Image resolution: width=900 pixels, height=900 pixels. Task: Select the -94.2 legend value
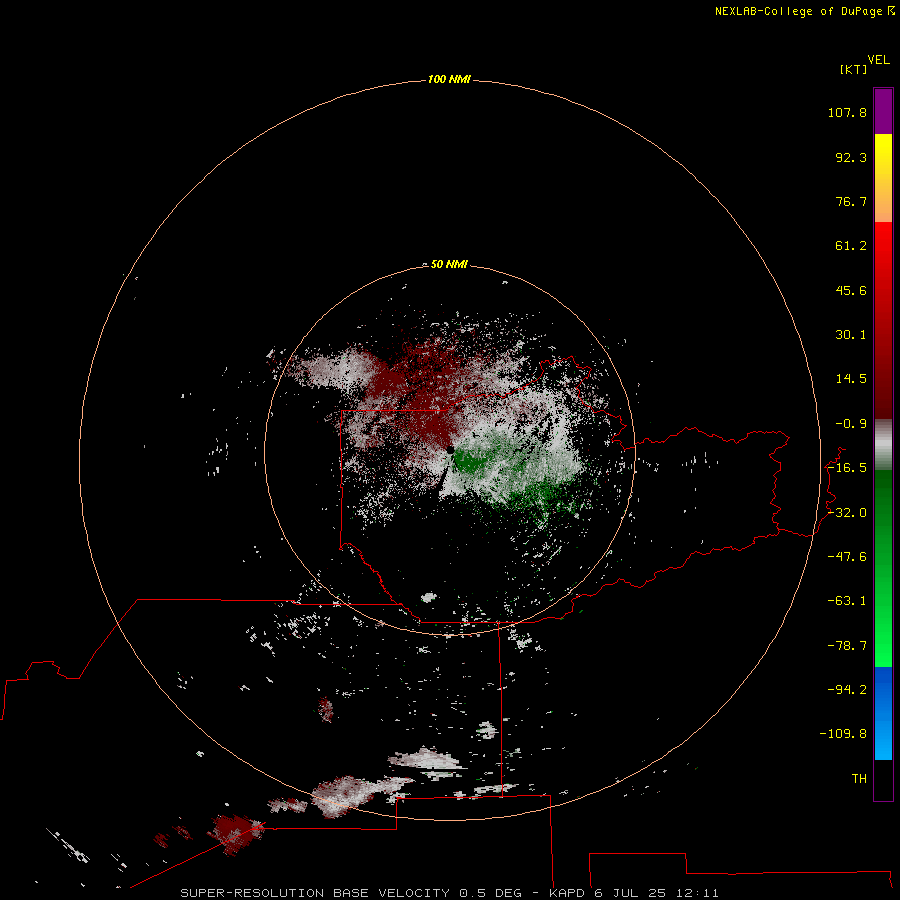click(x=847, y=690)
